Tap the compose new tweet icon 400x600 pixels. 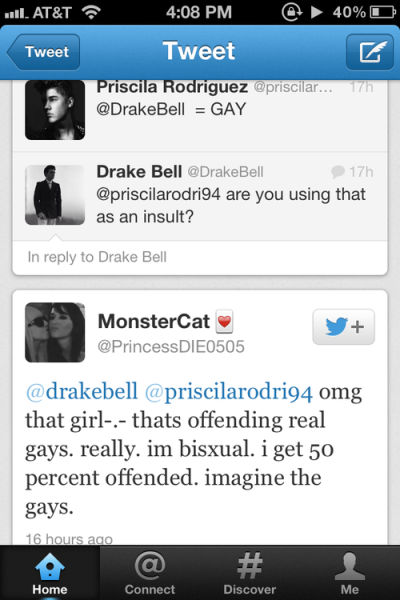pyautogui.click(x=370, y=52)
